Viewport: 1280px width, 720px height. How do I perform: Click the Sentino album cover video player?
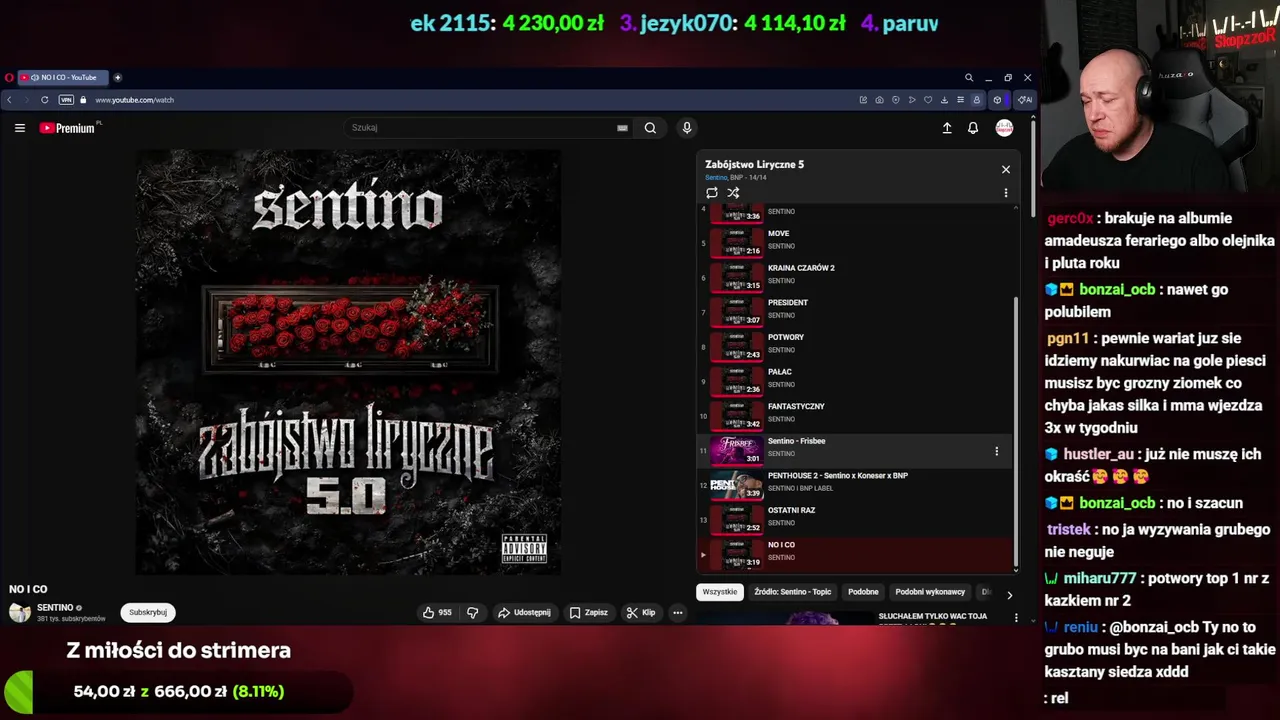[x=348, y=362]
